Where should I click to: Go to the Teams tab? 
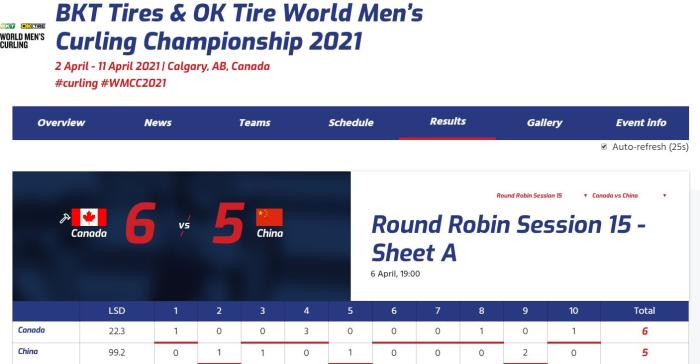click(x=254, y=123)
